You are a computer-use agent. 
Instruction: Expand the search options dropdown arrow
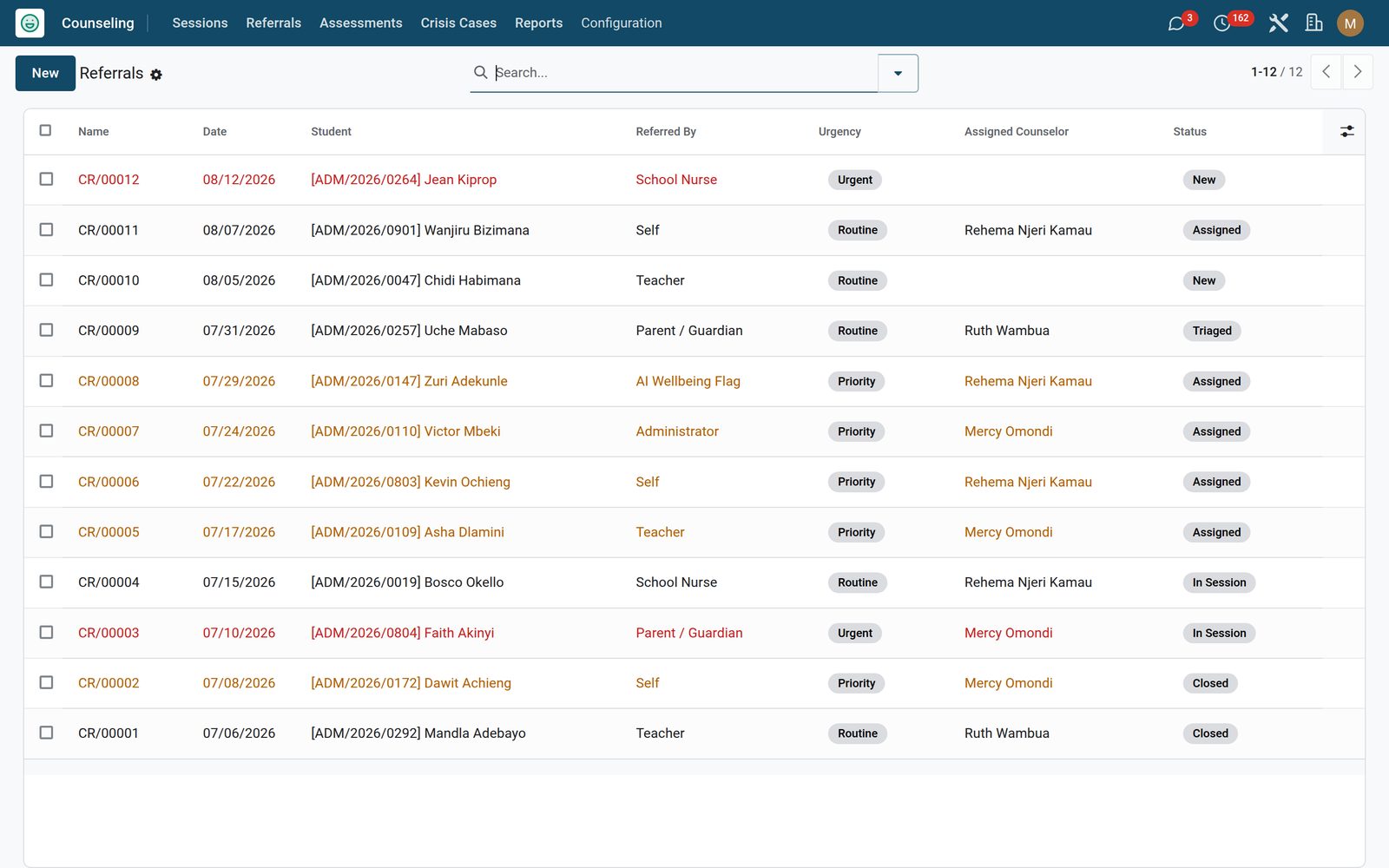pos(898,73)
